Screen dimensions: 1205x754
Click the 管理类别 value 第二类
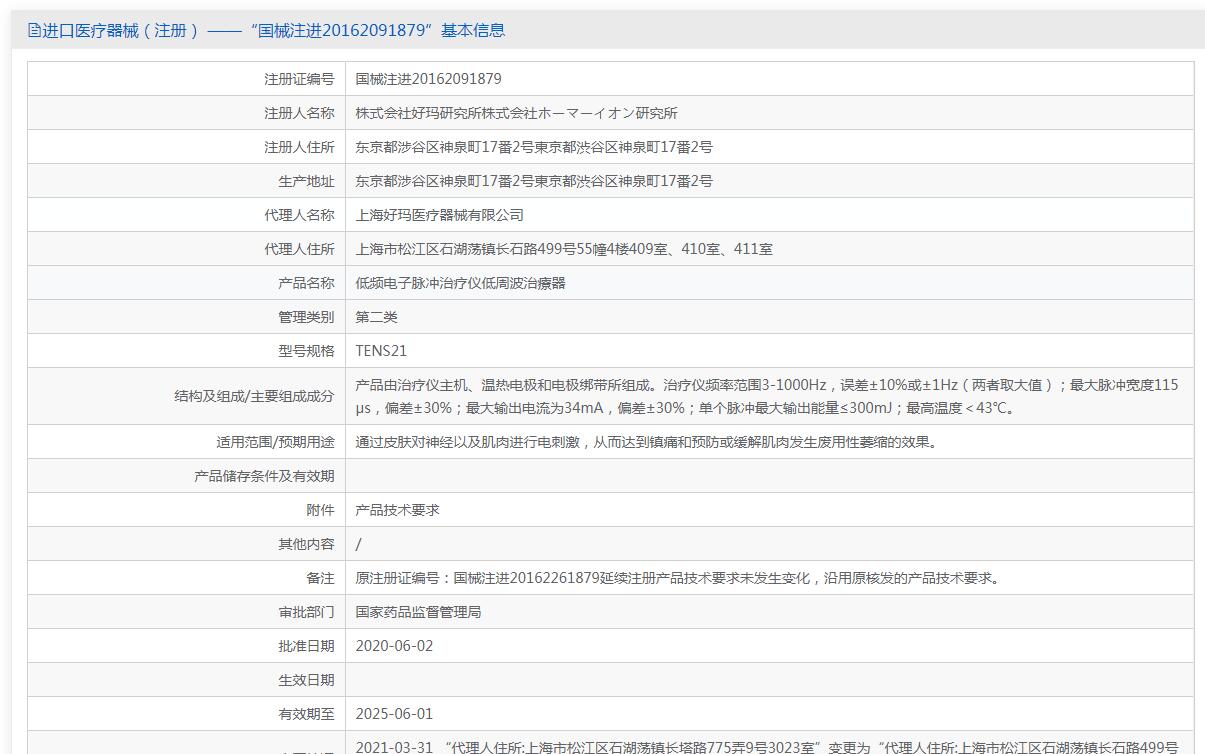(376, 317)
